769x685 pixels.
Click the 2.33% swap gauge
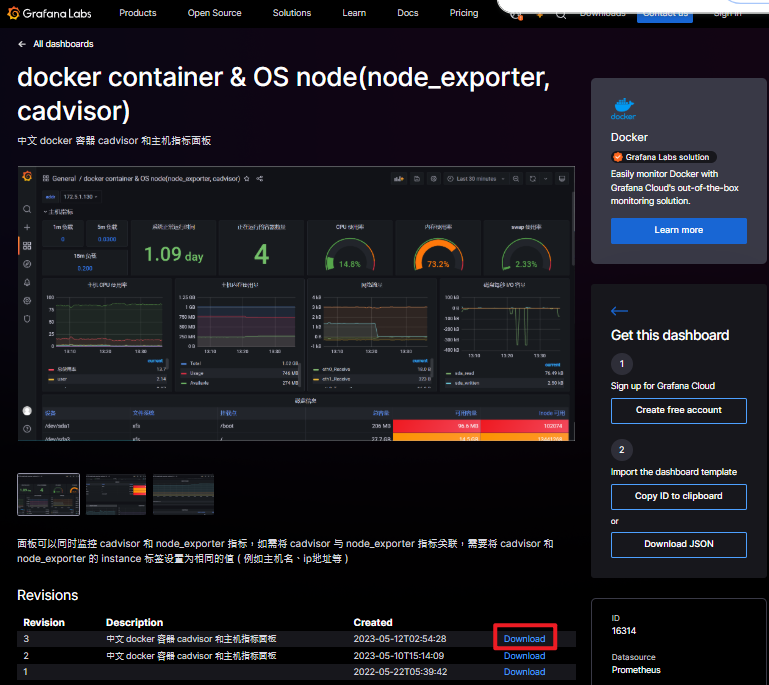click(526, 255)
